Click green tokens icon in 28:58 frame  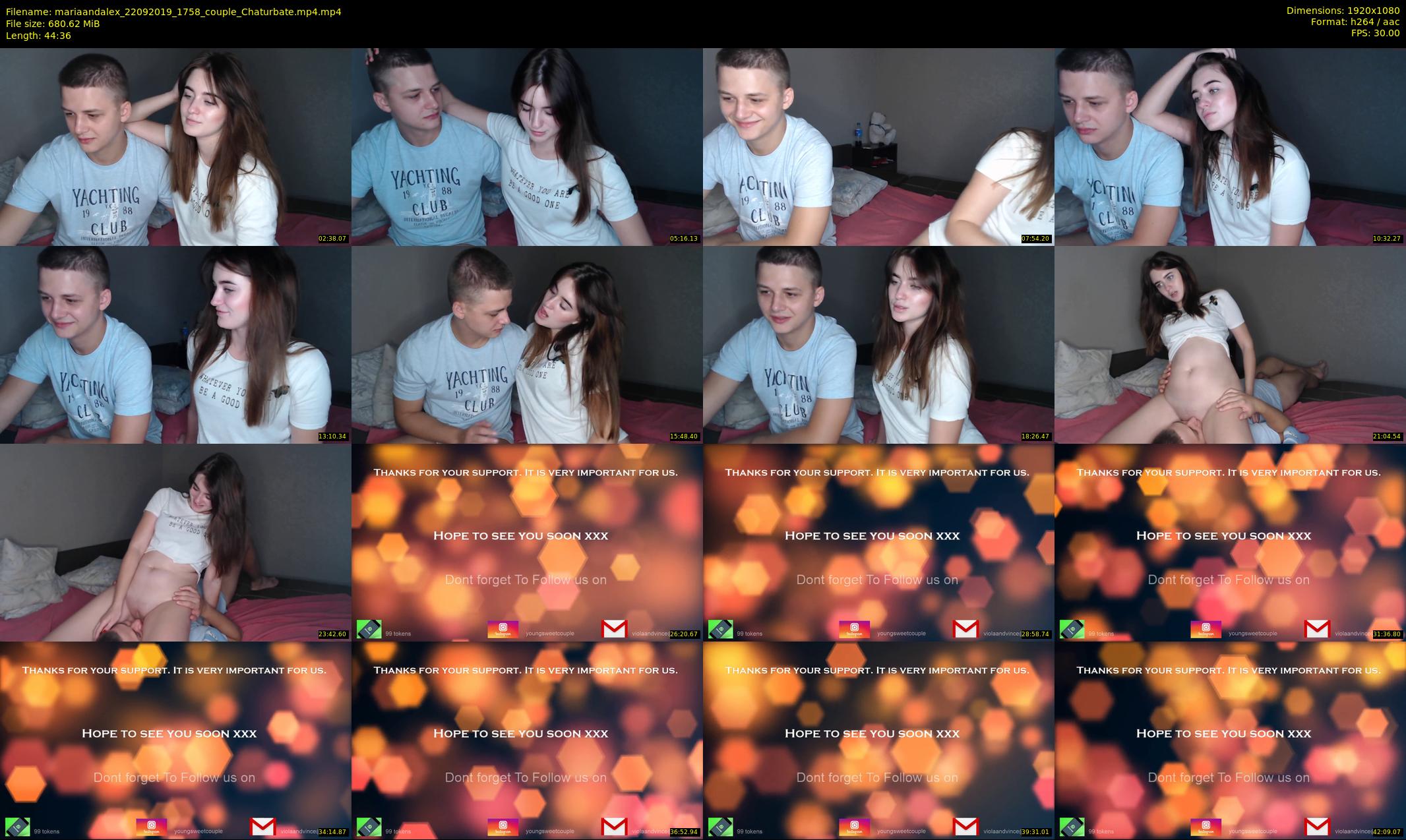point(720,629)
